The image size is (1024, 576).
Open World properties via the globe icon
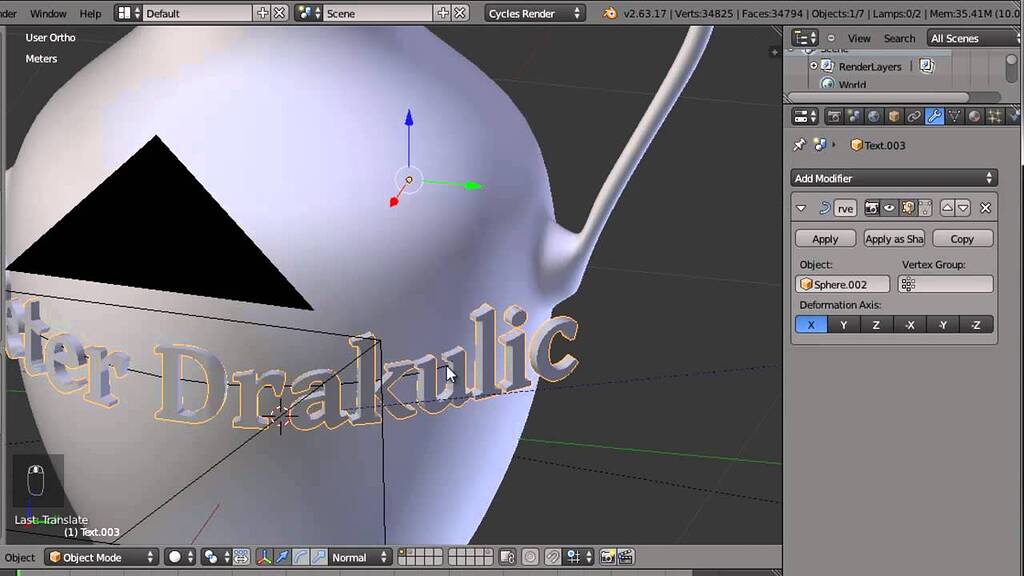point(875,117)
